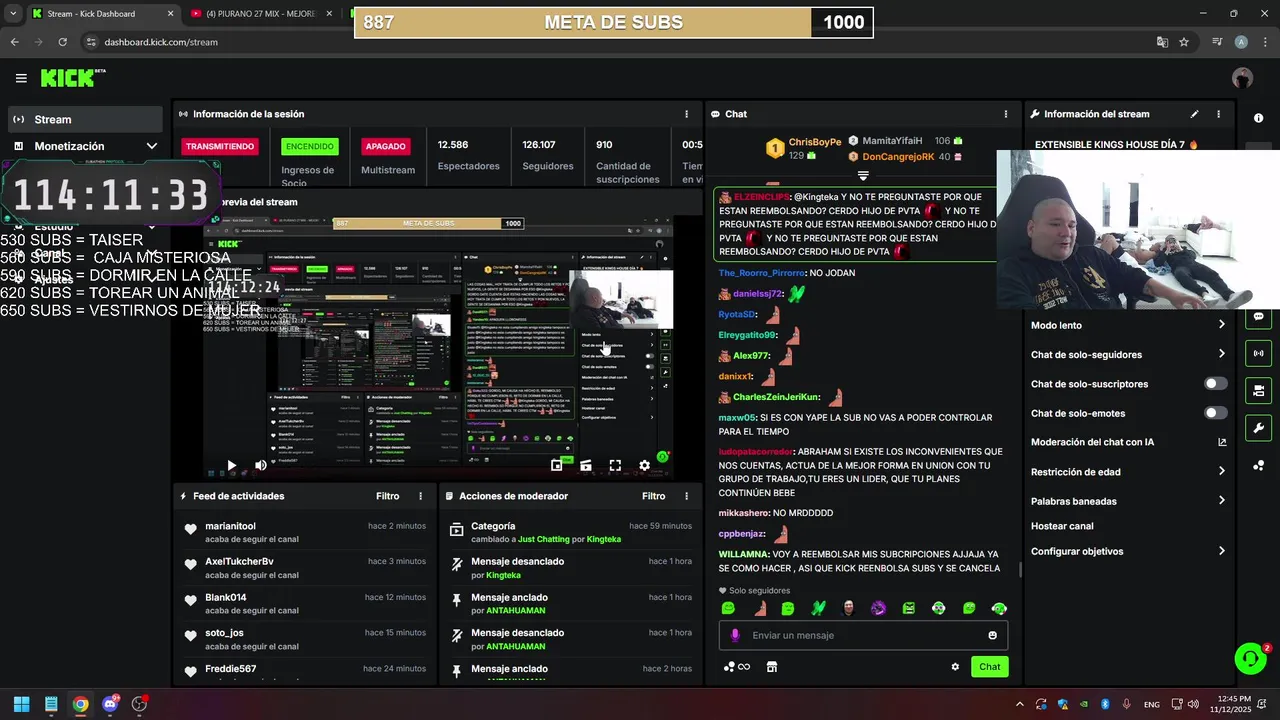
Task: Switch to PIURANO 27 MIX YouTube tab
Action: pyautogui.click(x=261, y=14)
